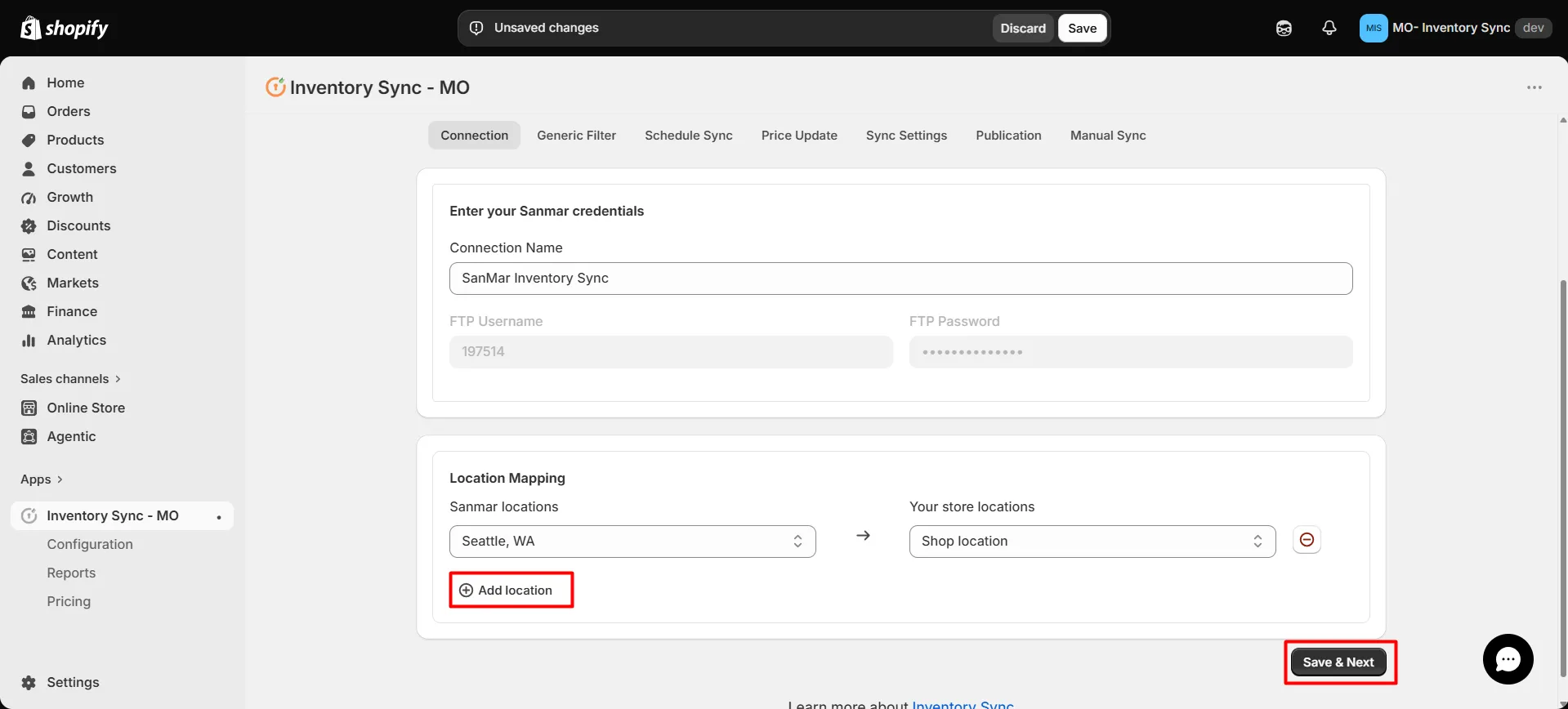Click the Settings gear icon
This screenshot has height=709, width=1568.
click(29, 682)
